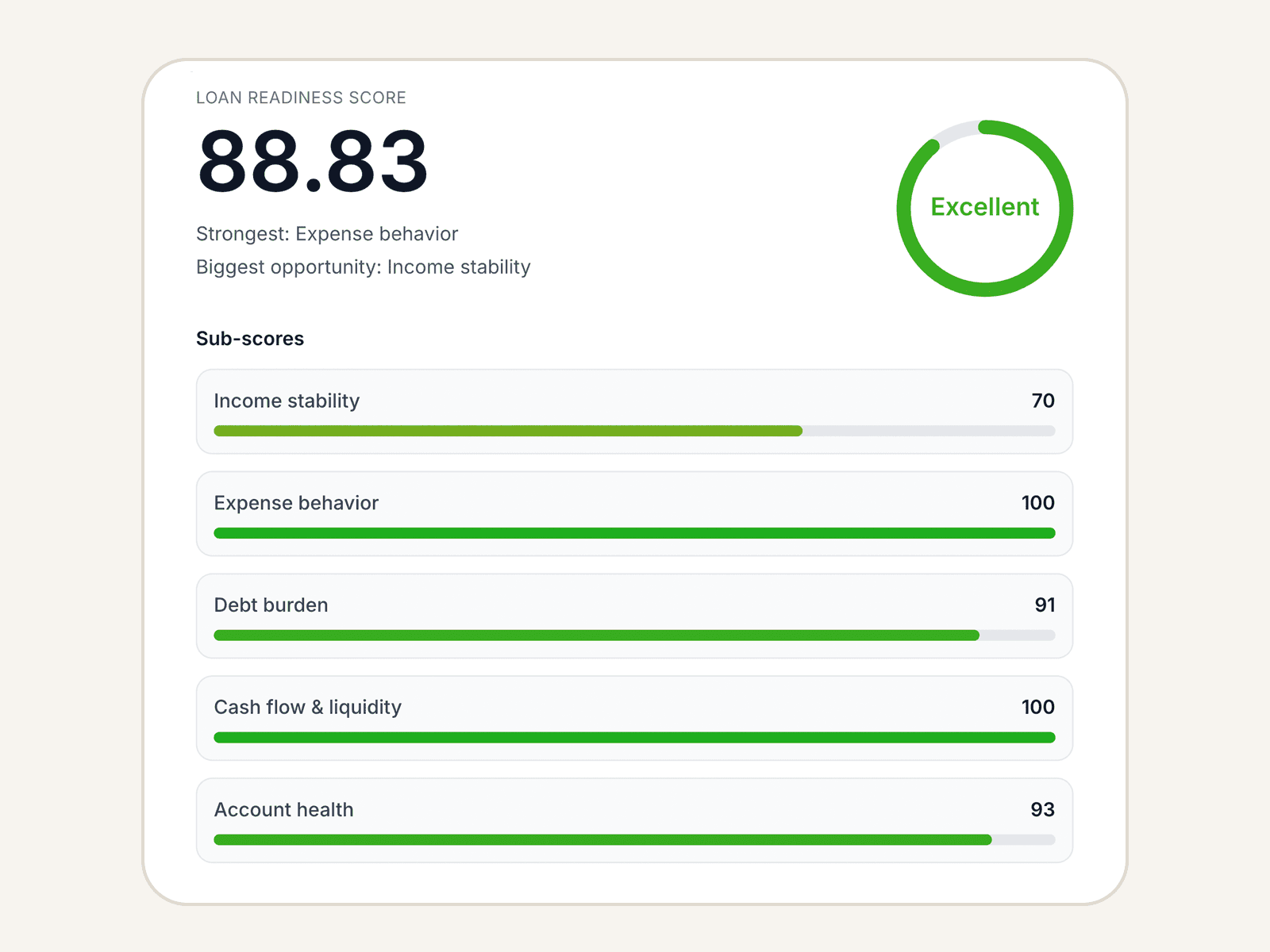Click the Debt burden label
The image size is (1270, 952).
click(271, 605)
